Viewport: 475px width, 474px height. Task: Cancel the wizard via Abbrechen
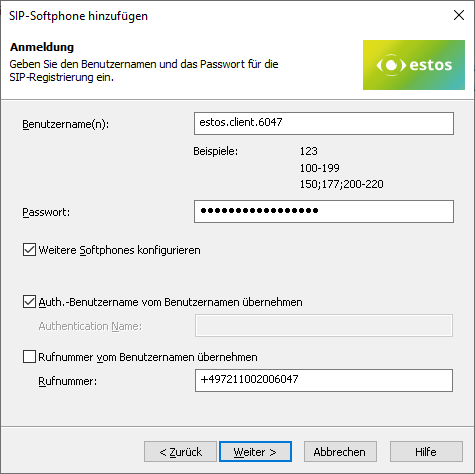340,452
